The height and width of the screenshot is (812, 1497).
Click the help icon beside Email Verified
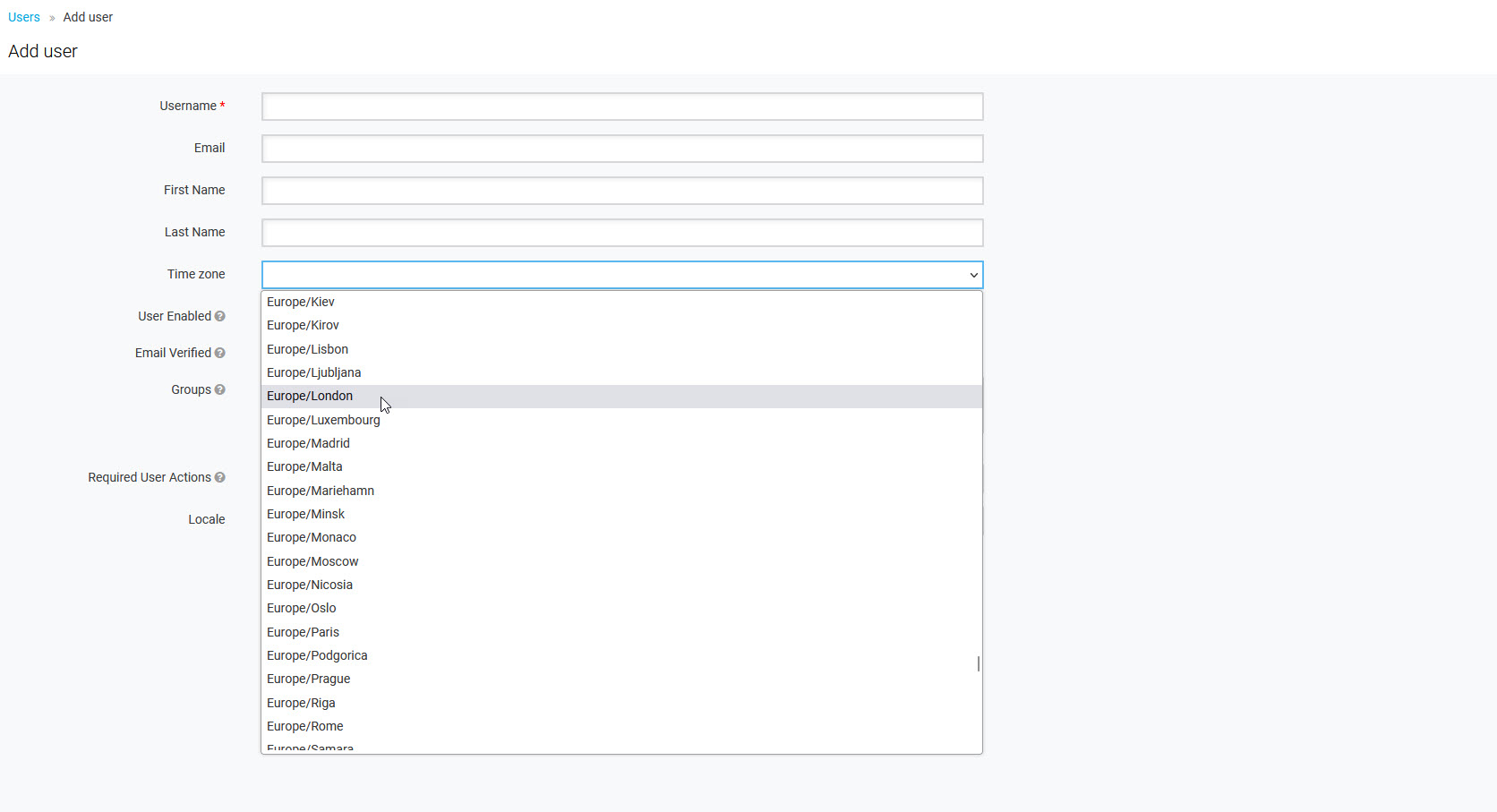tap(219, 353)
